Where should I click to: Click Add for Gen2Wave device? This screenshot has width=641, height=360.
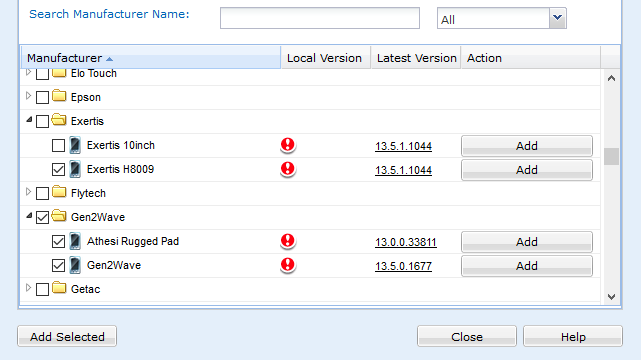527,266
